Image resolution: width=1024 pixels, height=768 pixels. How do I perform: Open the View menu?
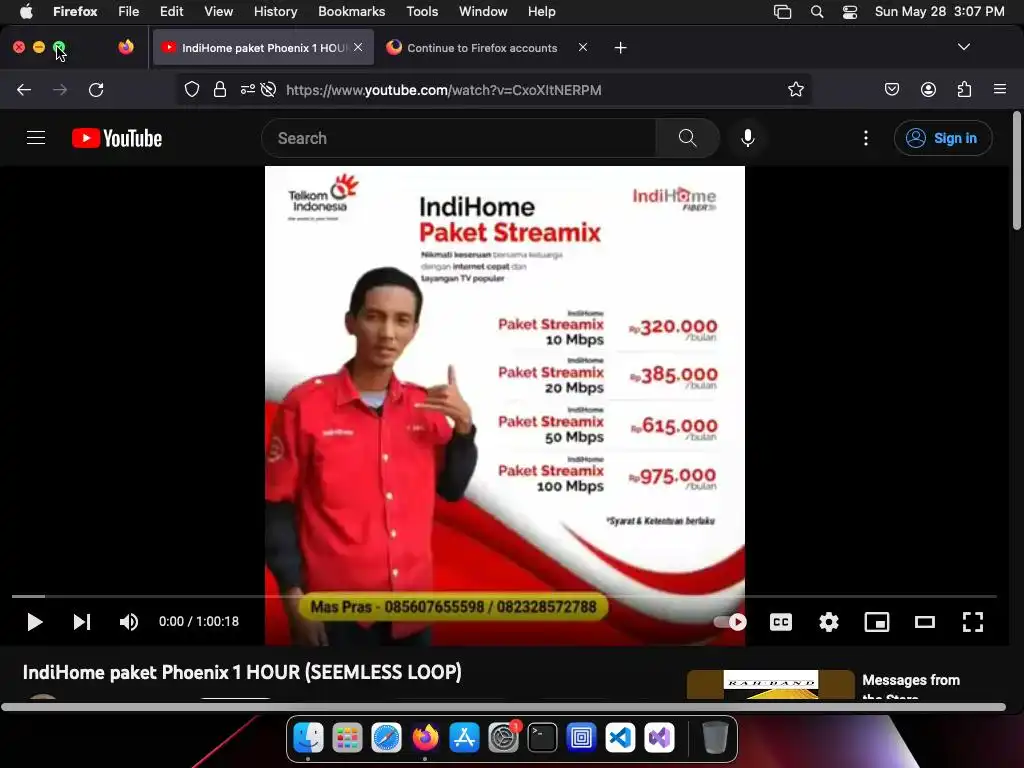pos(218,11)
